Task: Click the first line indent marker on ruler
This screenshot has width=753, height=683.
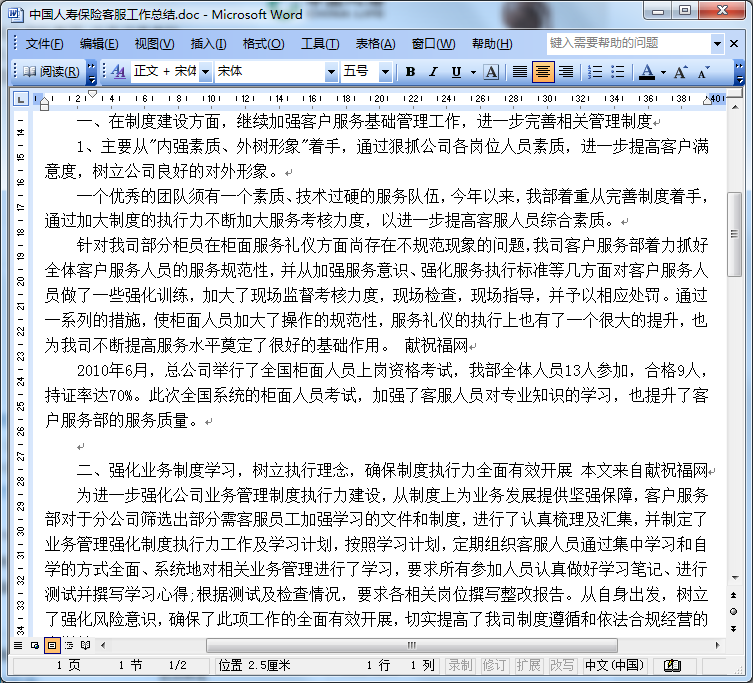Action: pyautogui.click(x=92, y=94)
